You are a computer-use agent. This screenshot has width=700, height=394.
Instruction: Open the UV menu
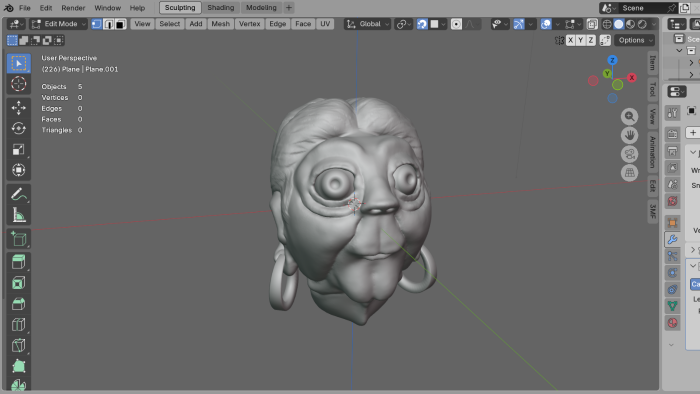(325, 24)
